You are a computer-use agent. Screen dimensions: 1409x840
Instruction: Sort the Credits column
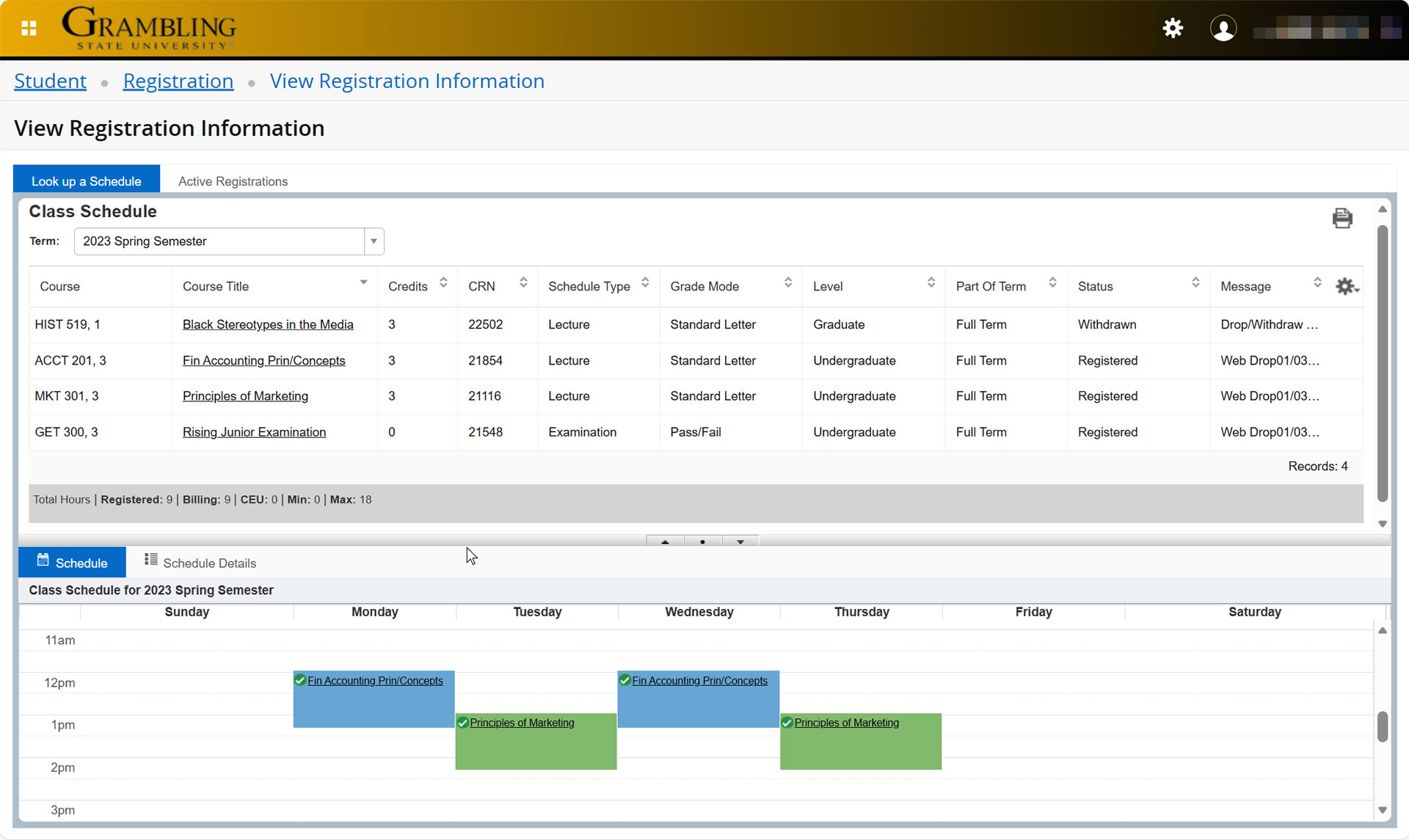tap(443, 282)
